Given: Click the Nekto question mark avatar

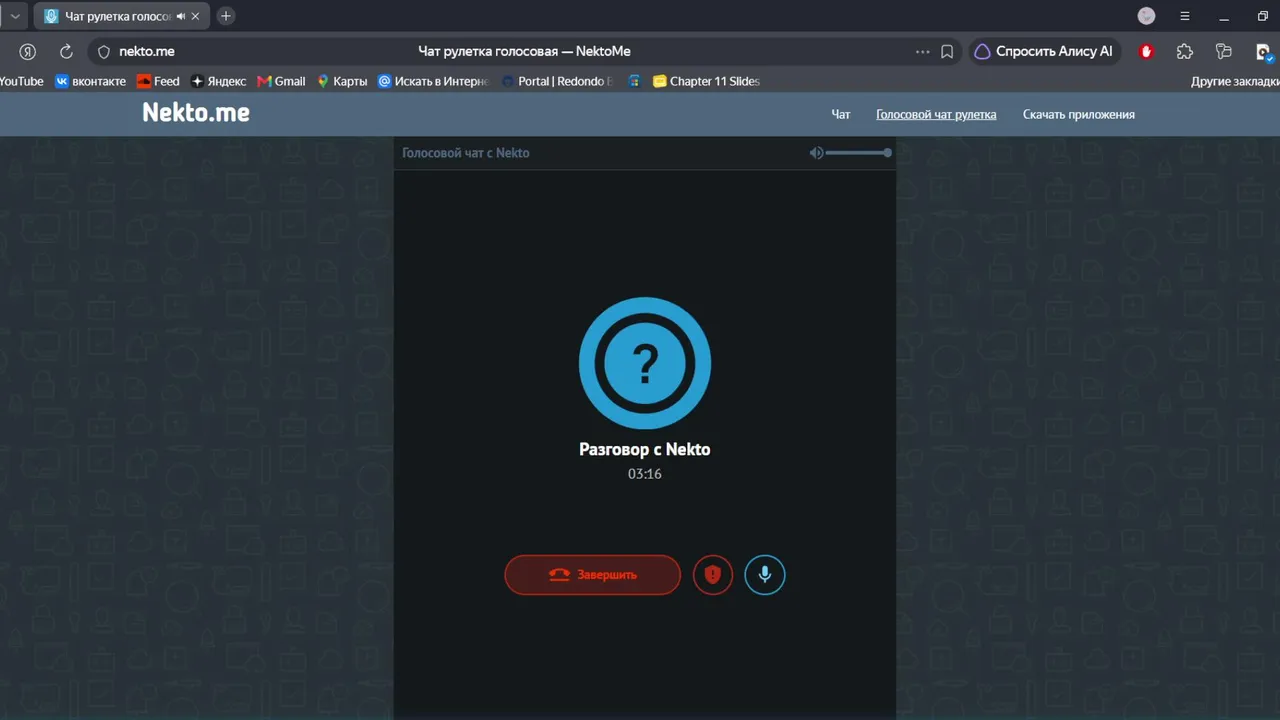Looking at the screenshot, I should 645,363.
